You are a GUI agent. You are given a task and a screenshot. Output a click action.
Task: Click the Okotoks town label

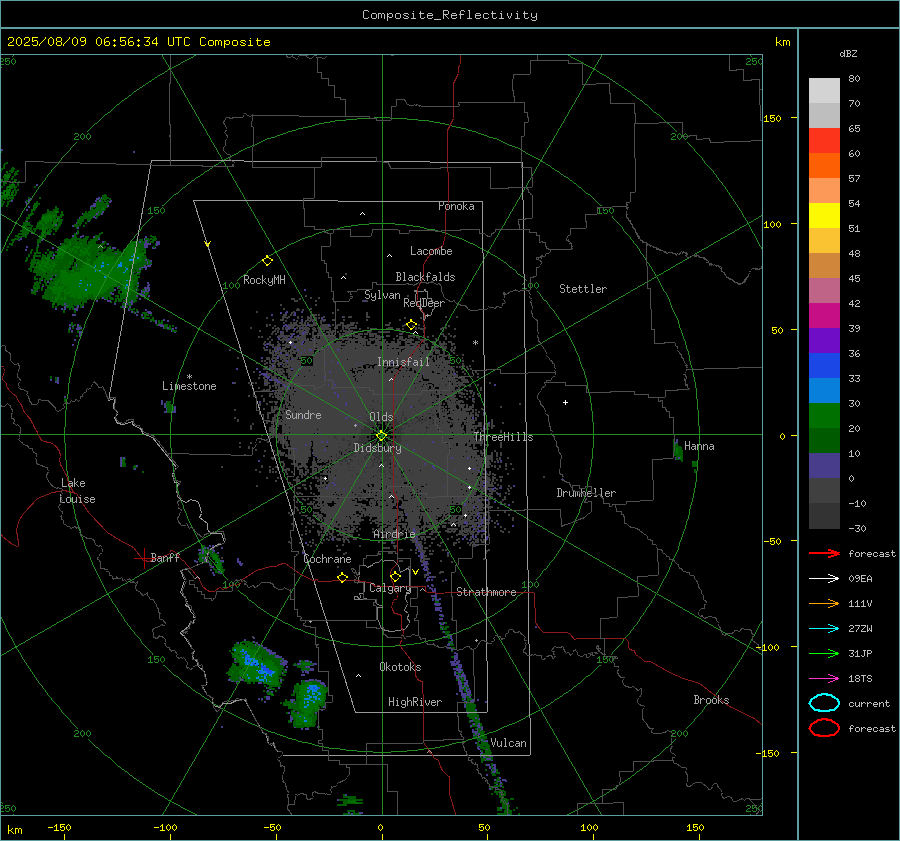[400, 667]
